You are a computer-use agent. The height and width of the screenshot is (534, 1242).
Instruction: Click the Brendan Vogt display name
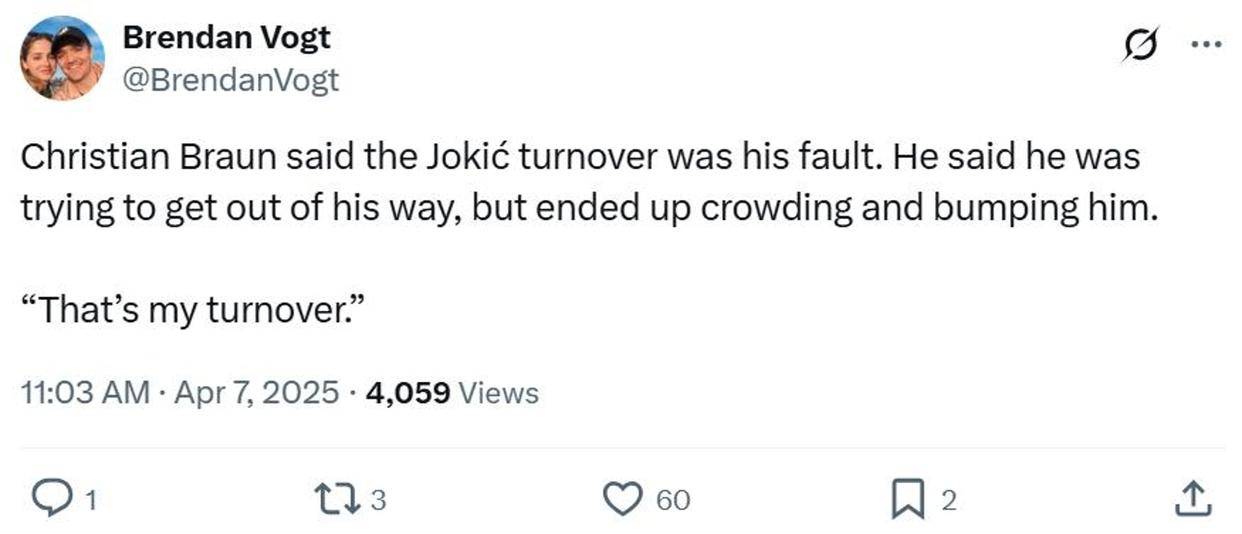(226, 38)
